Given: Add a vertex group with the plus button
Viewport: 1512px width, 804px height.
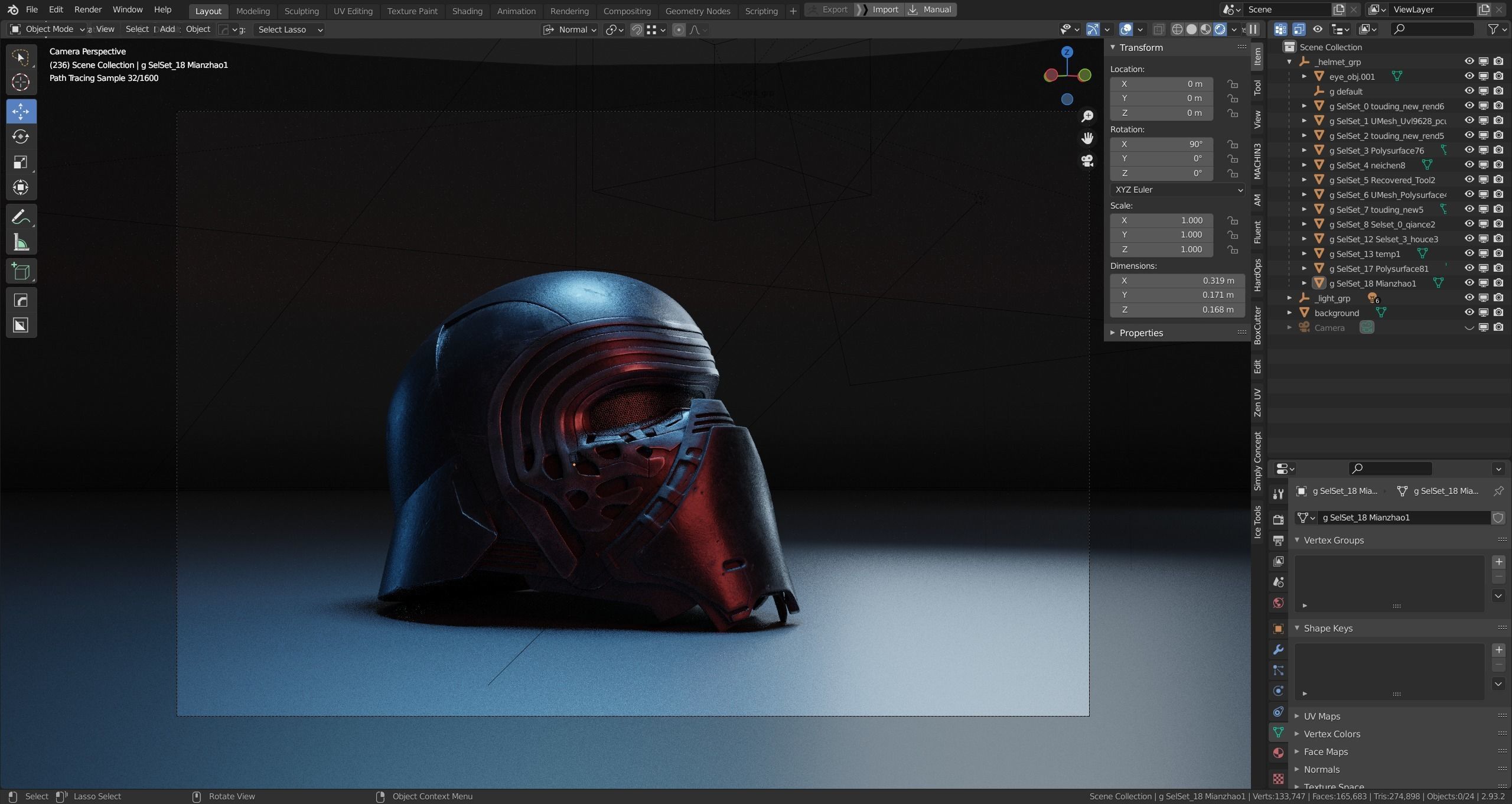Looking at the screenshot, I should pos(1498,562).
